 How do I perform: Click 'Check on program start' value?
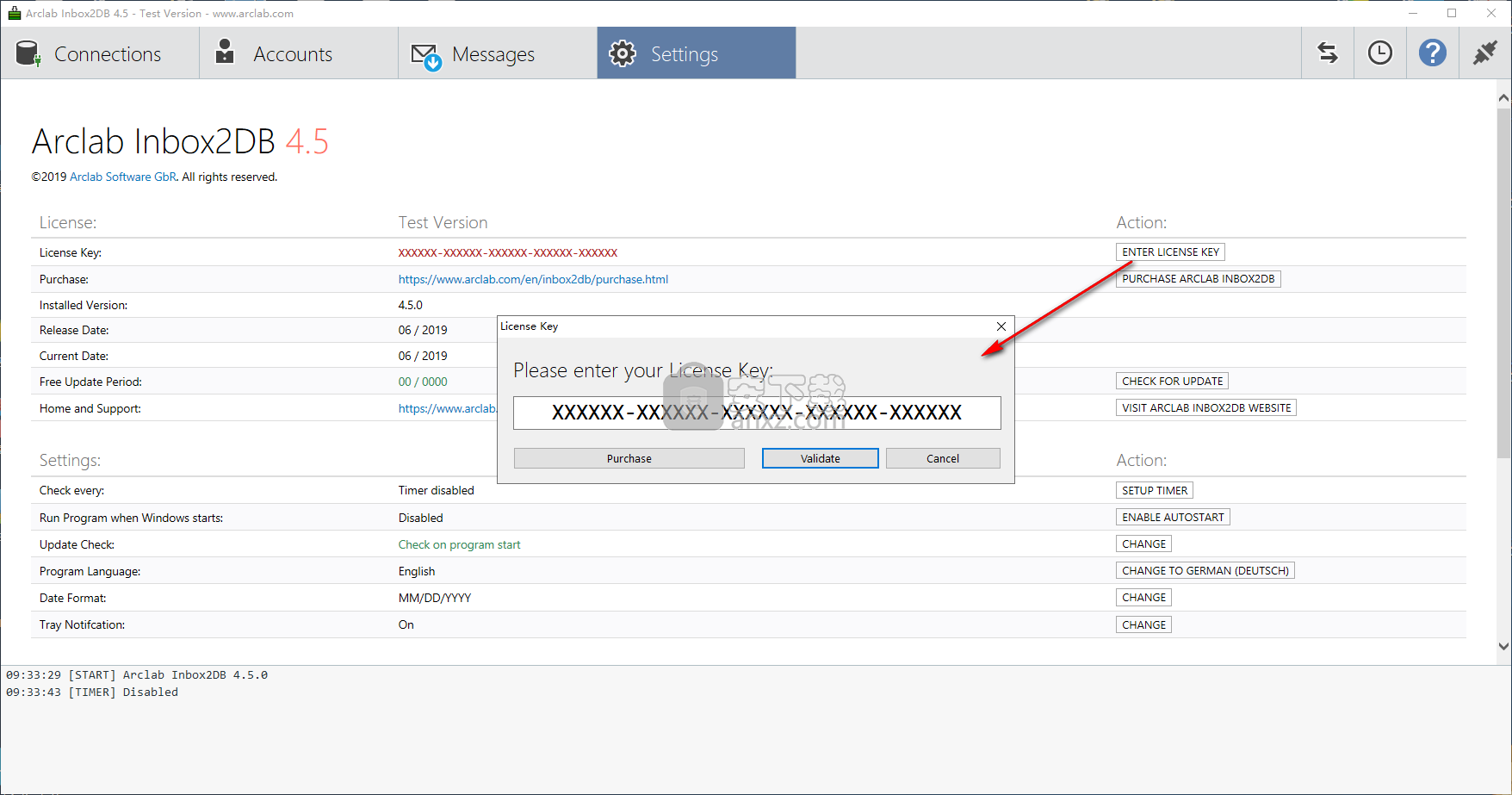click(x=460, y=545)
